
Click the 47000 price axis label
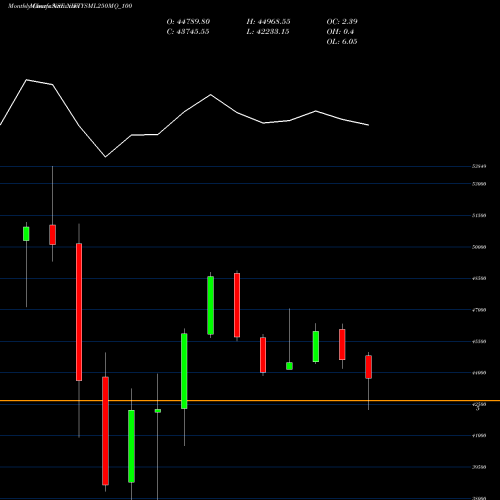coord(479,310)
